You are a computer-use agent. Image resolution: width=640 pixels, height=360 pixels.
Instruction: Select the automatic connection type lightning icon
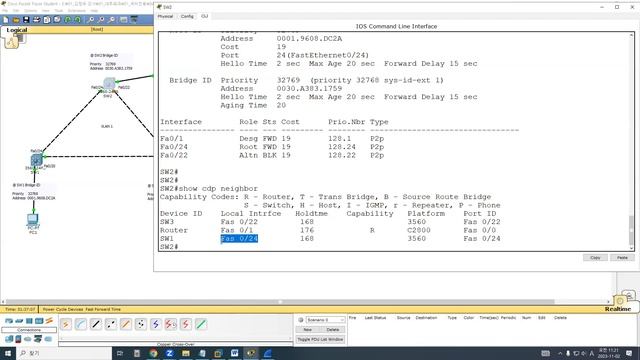coord(66,324)
